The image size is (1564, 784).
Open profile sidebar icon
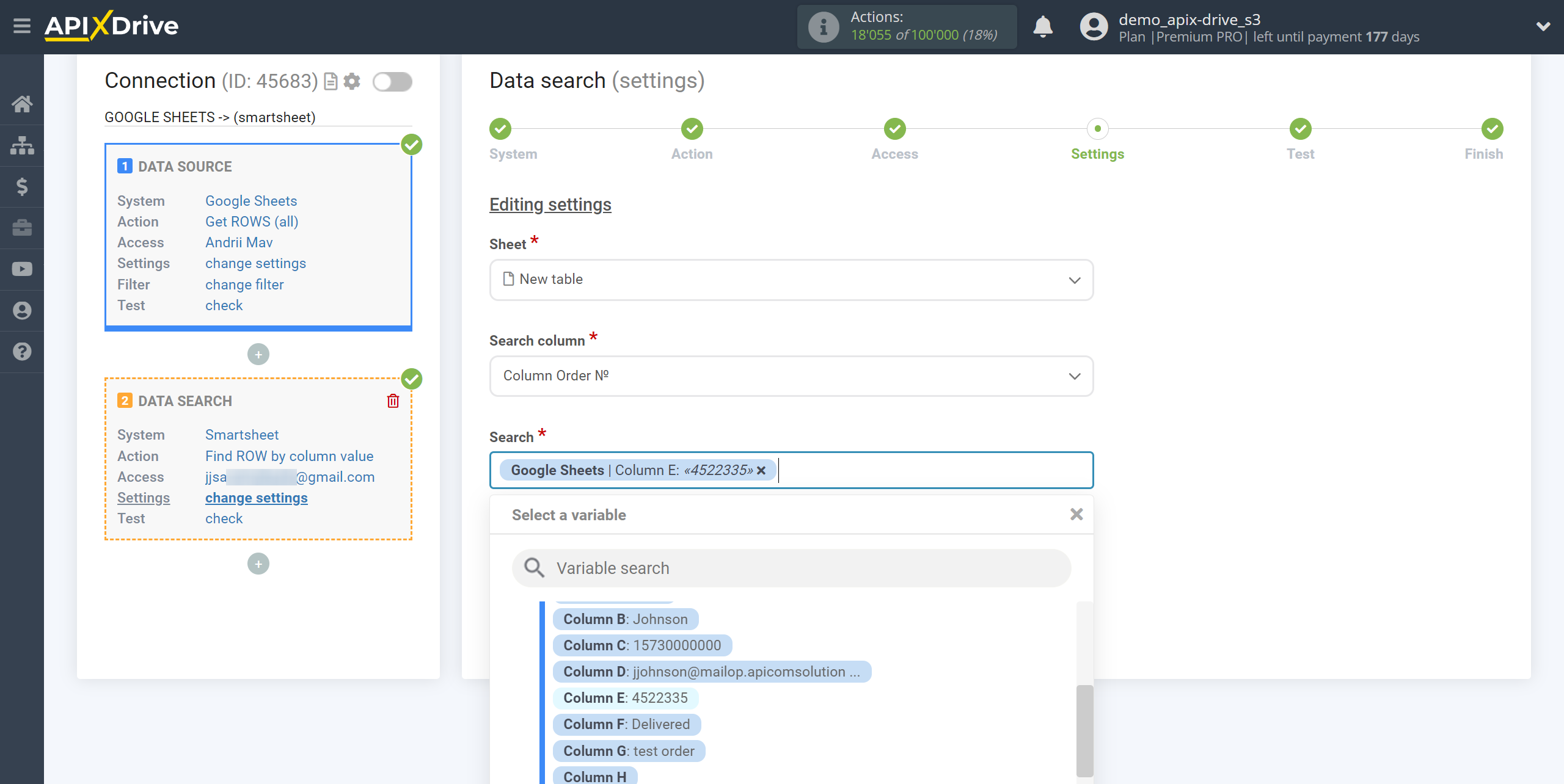click(22, 310)
